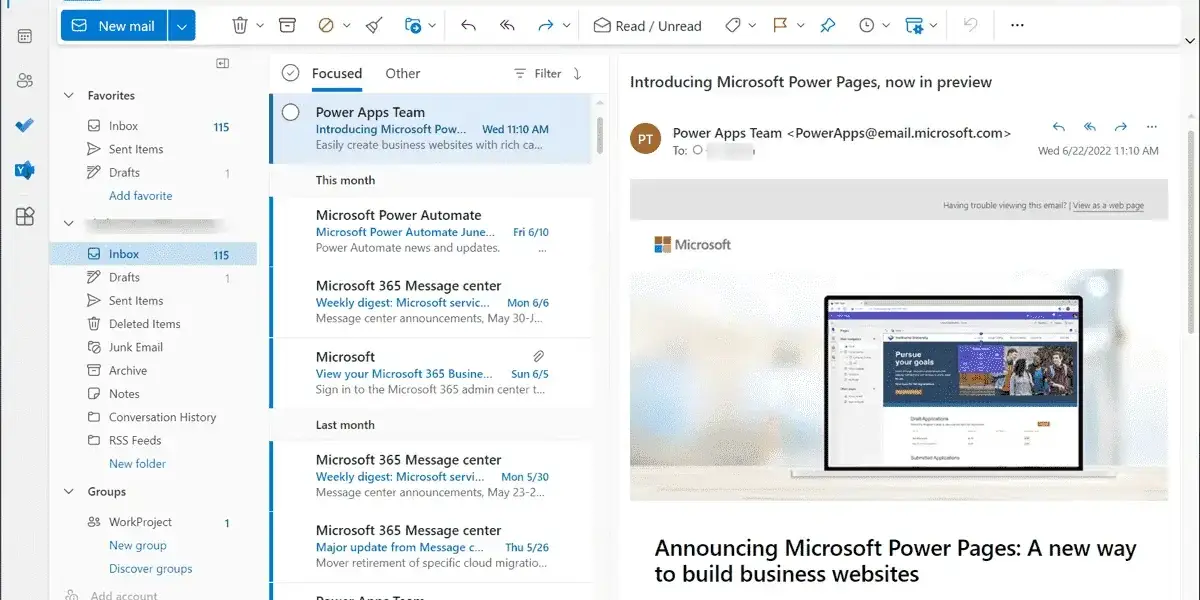Open the Yammer app from the left rail
This screenshot has height=600, width=1200.
tap(25, 171)
